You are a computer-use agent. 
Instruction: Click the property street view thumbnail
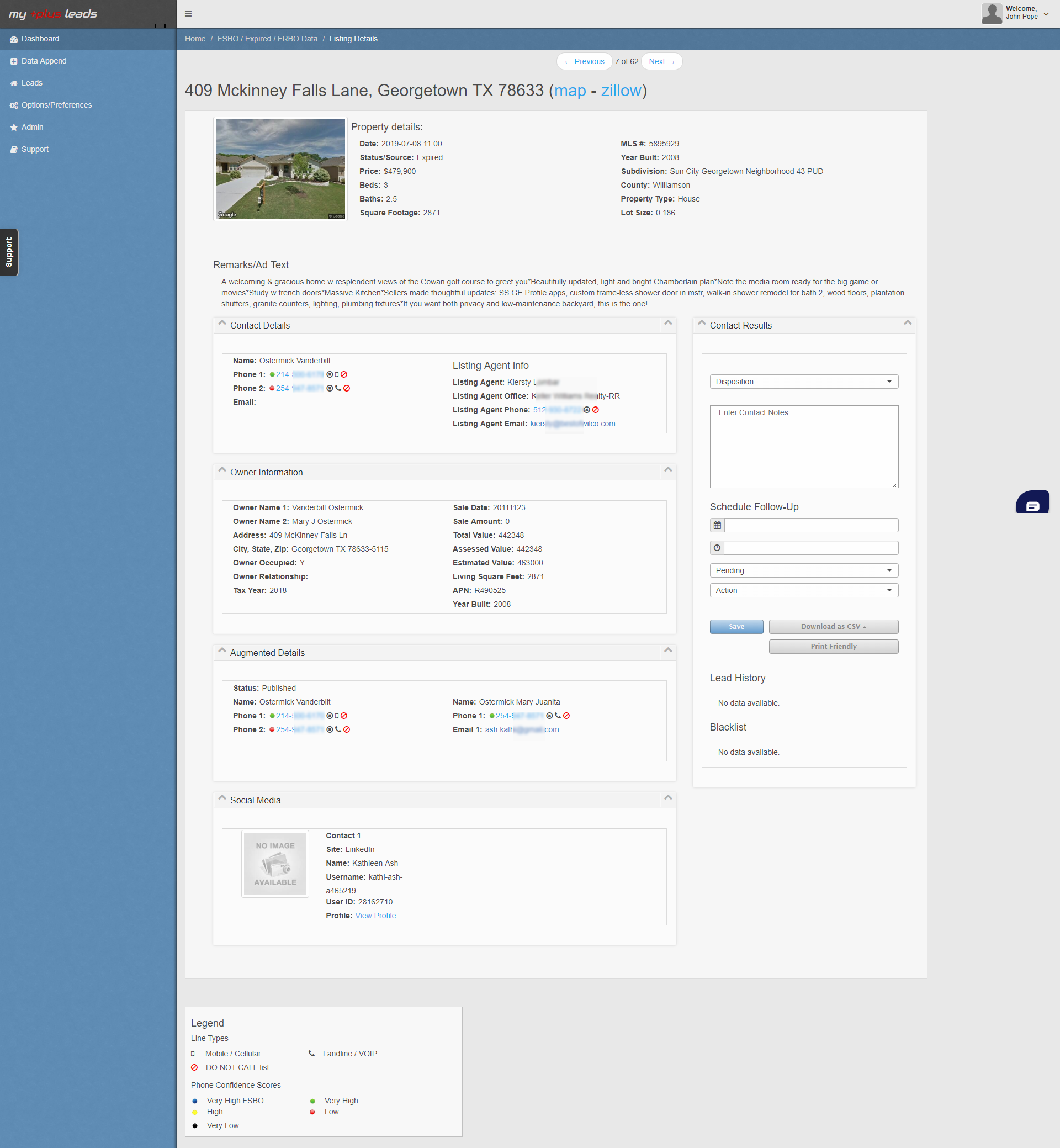tap(280, 168)
